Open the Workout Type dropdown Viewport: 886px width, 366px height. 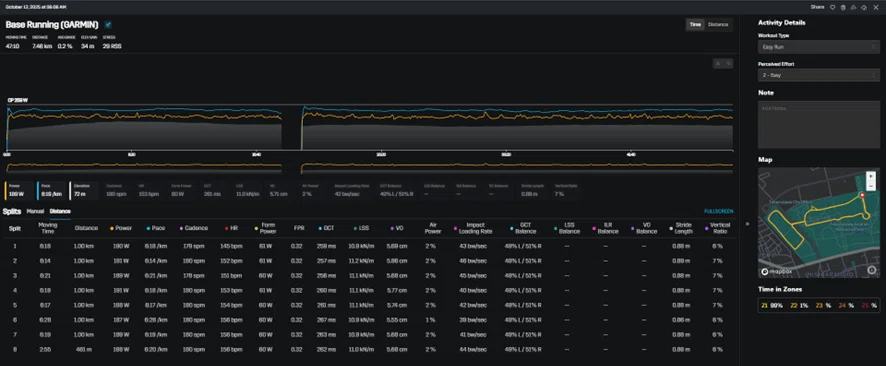(818, 47)
